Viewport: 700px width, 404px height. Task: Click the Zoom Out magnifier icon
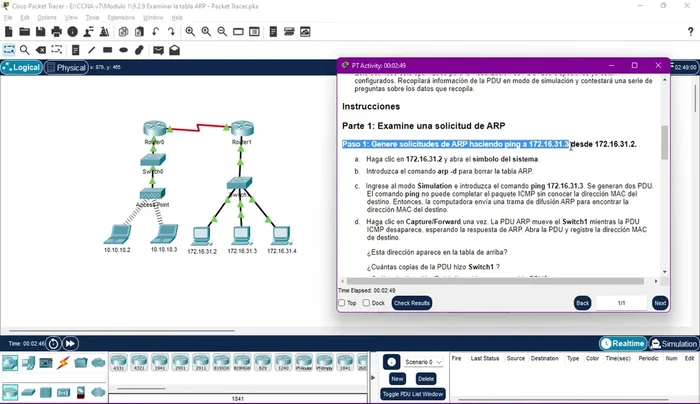[222, 32]
